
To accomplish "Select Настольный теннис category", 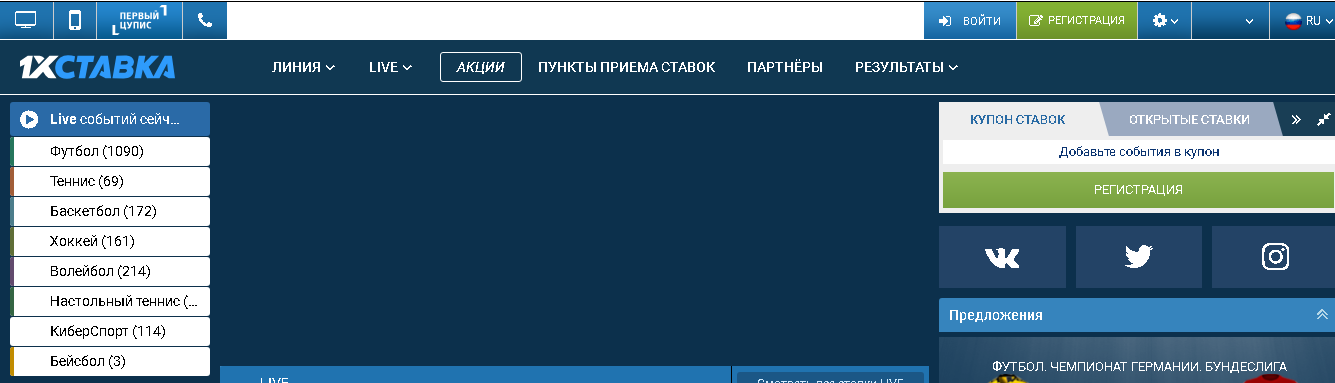I will (110, 302).
